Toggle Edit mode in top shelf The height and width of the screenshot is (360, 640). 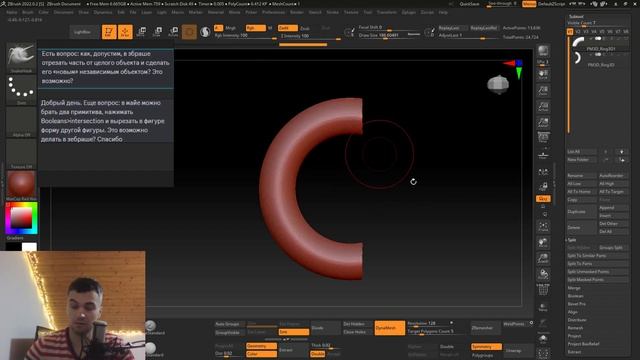(x=109, y=32)
